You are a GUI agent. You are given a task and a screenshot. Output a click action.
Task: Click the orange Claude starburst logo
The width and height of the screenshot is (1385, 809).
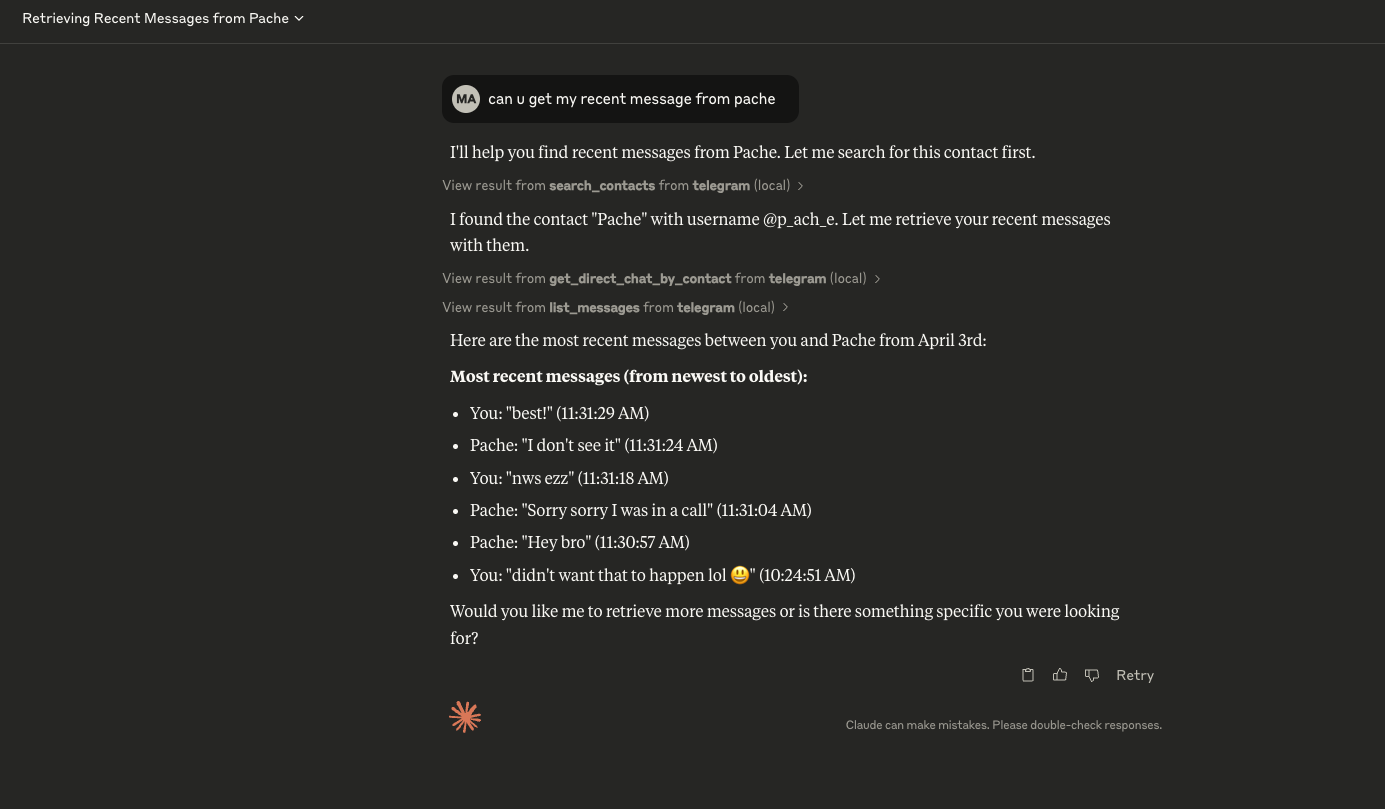pos(465,717)
